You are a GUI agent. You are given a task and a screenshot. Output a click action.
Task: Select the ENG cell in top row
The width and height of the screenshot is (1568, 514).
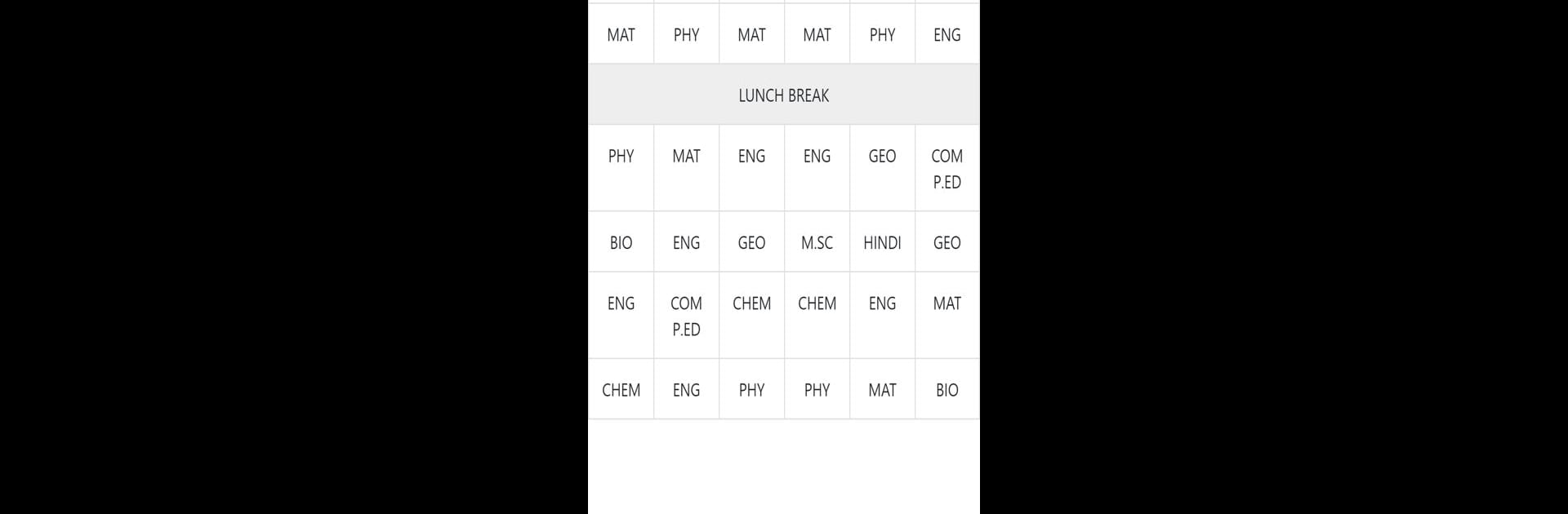tap(947, 34)
